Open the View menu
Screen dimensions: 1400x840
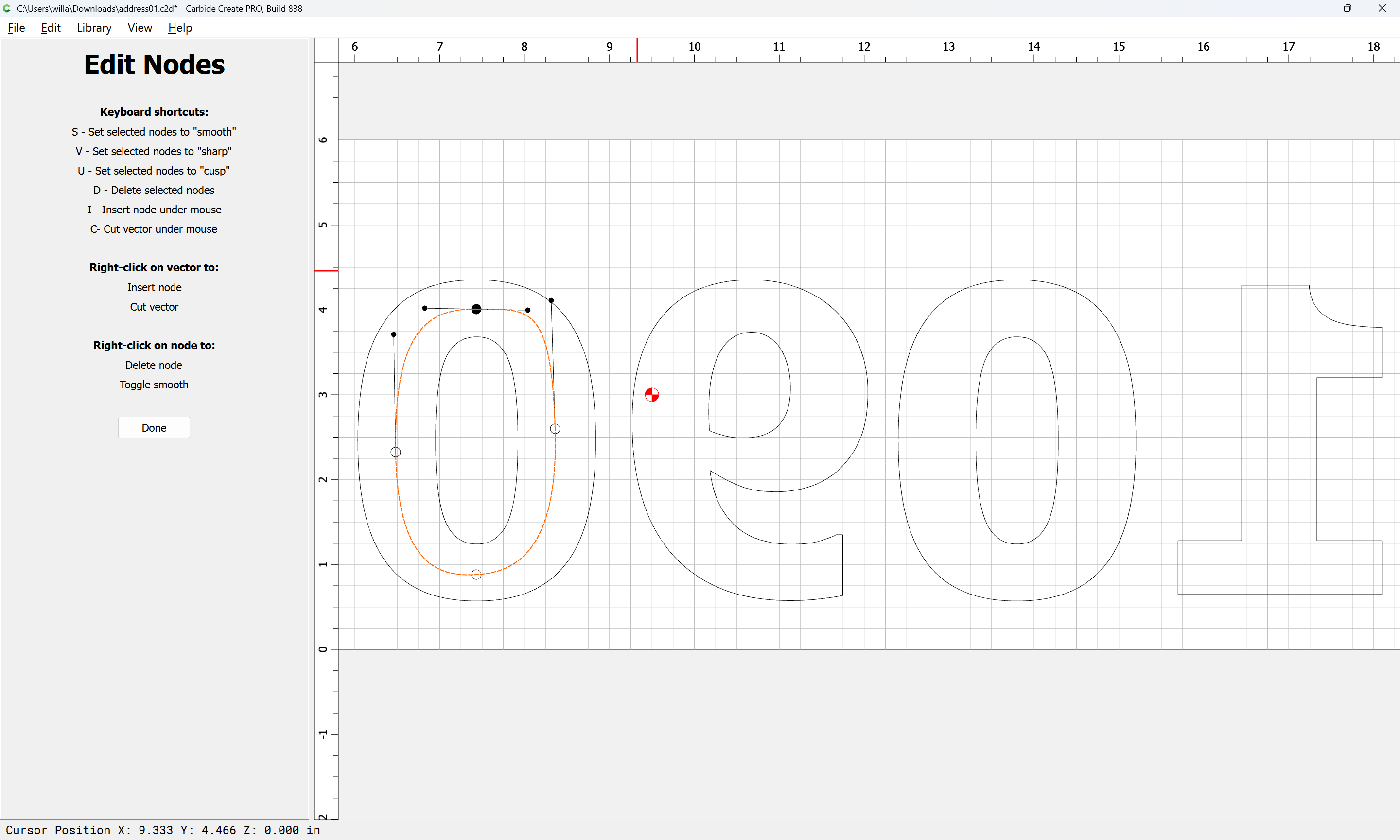tap(139, 28)
